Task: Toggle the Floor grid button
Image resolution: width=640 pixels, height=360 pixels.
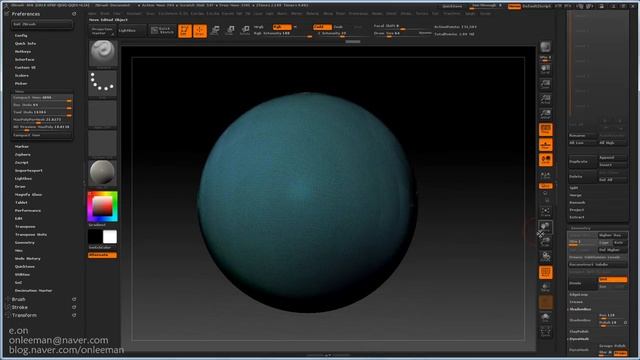Action: tap(545, 145)
